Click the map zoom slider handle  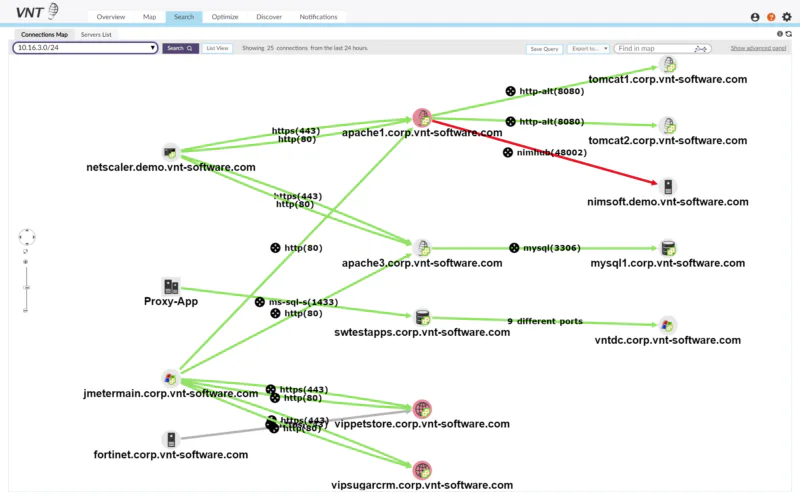pos(26,288)
